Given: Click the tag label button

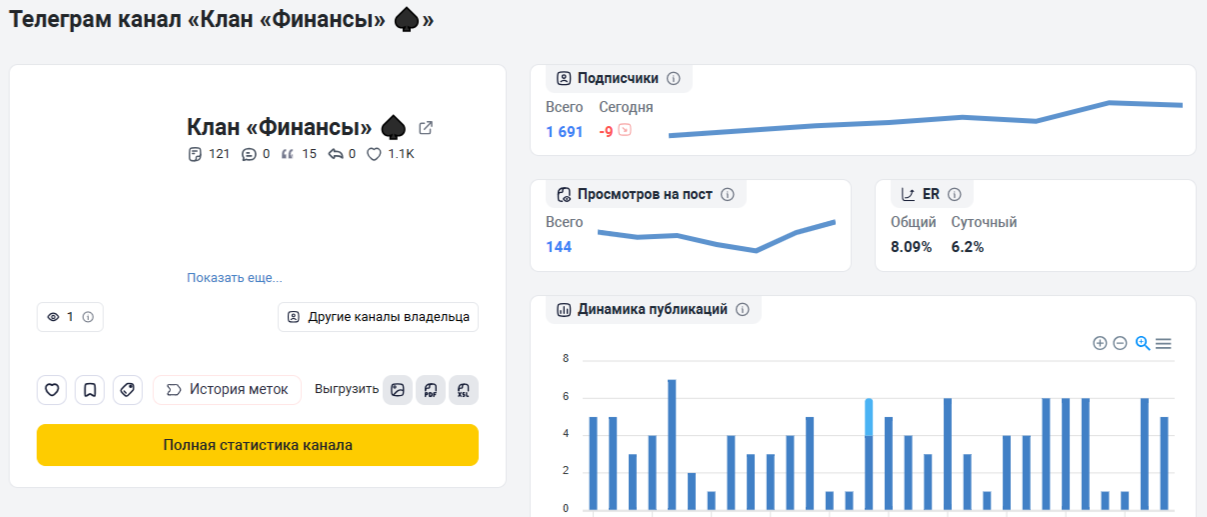Looking at the screenshot, I should click(x=128, y=390).
